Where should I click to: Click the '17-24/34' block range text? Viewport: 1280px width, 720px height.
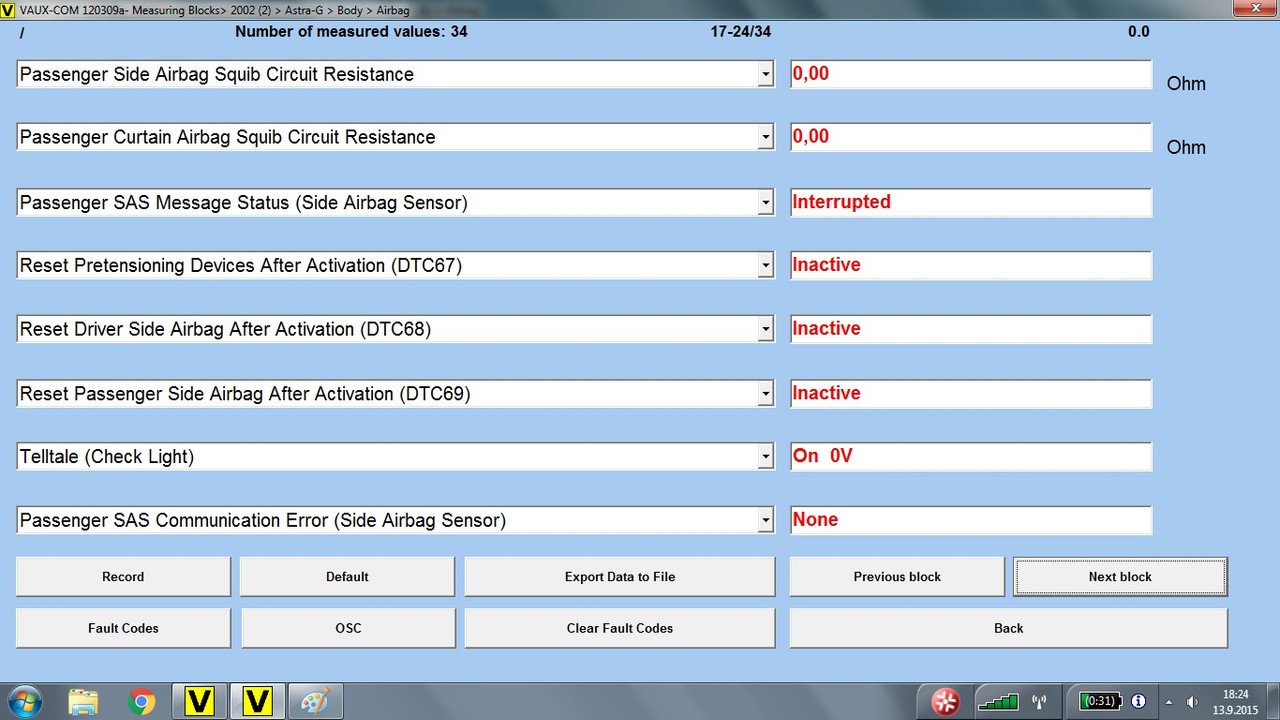(x=741, y=32)
